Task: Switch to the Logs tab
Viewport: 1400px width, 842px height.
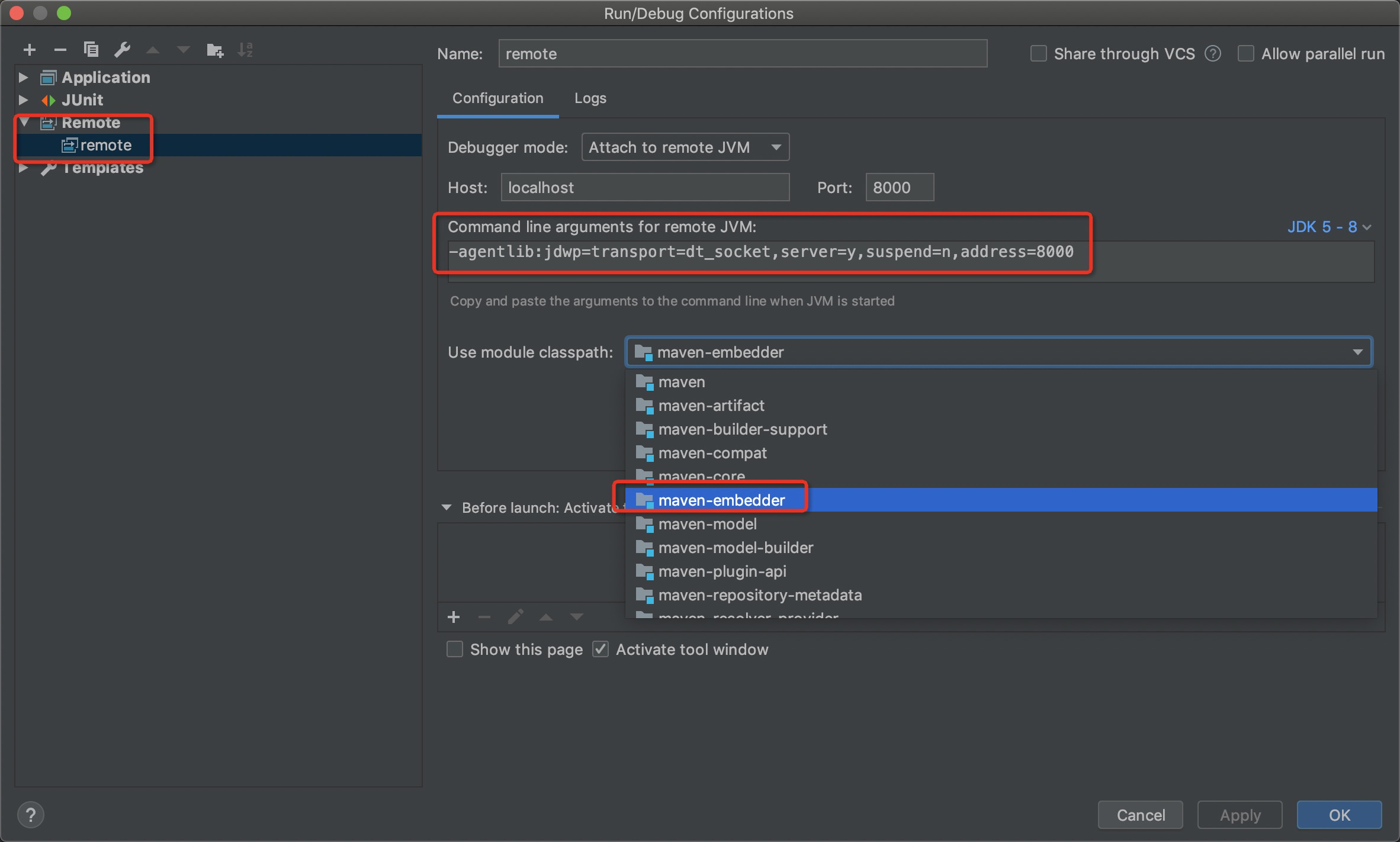Action: click(591, 97)
